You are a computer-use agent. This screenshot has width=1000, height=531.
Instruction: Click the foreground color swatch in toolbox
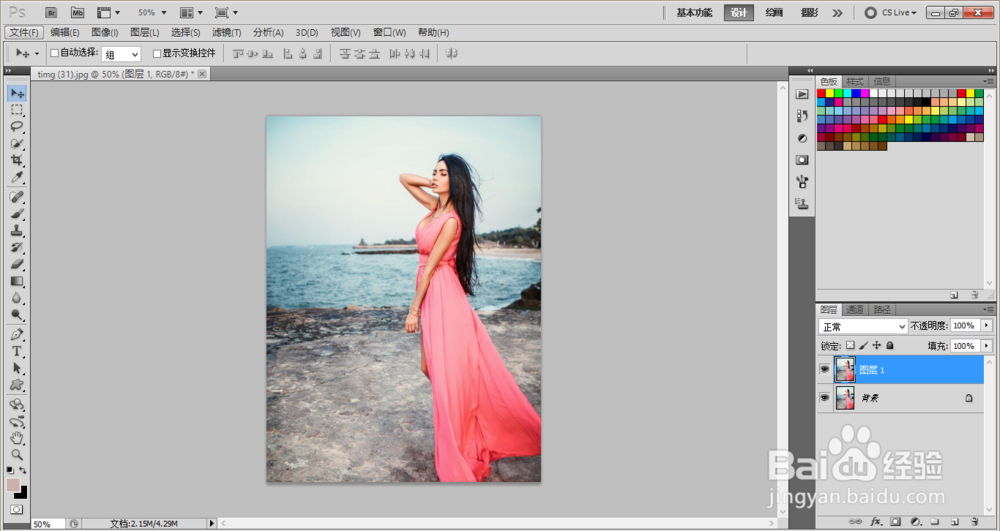click(x=13, y=485)
